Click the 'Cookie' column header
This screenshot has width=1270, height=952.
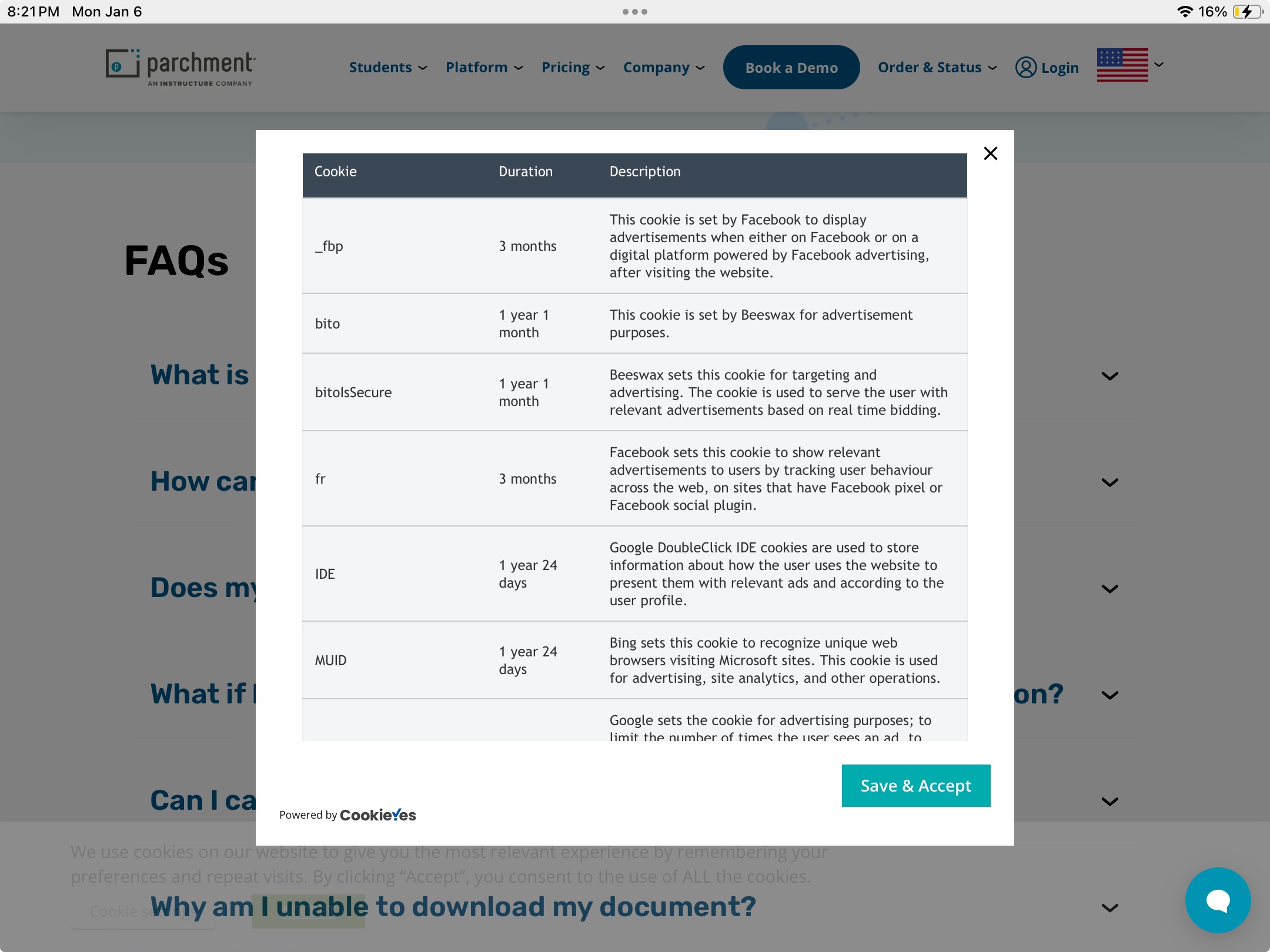click(336, 172)
